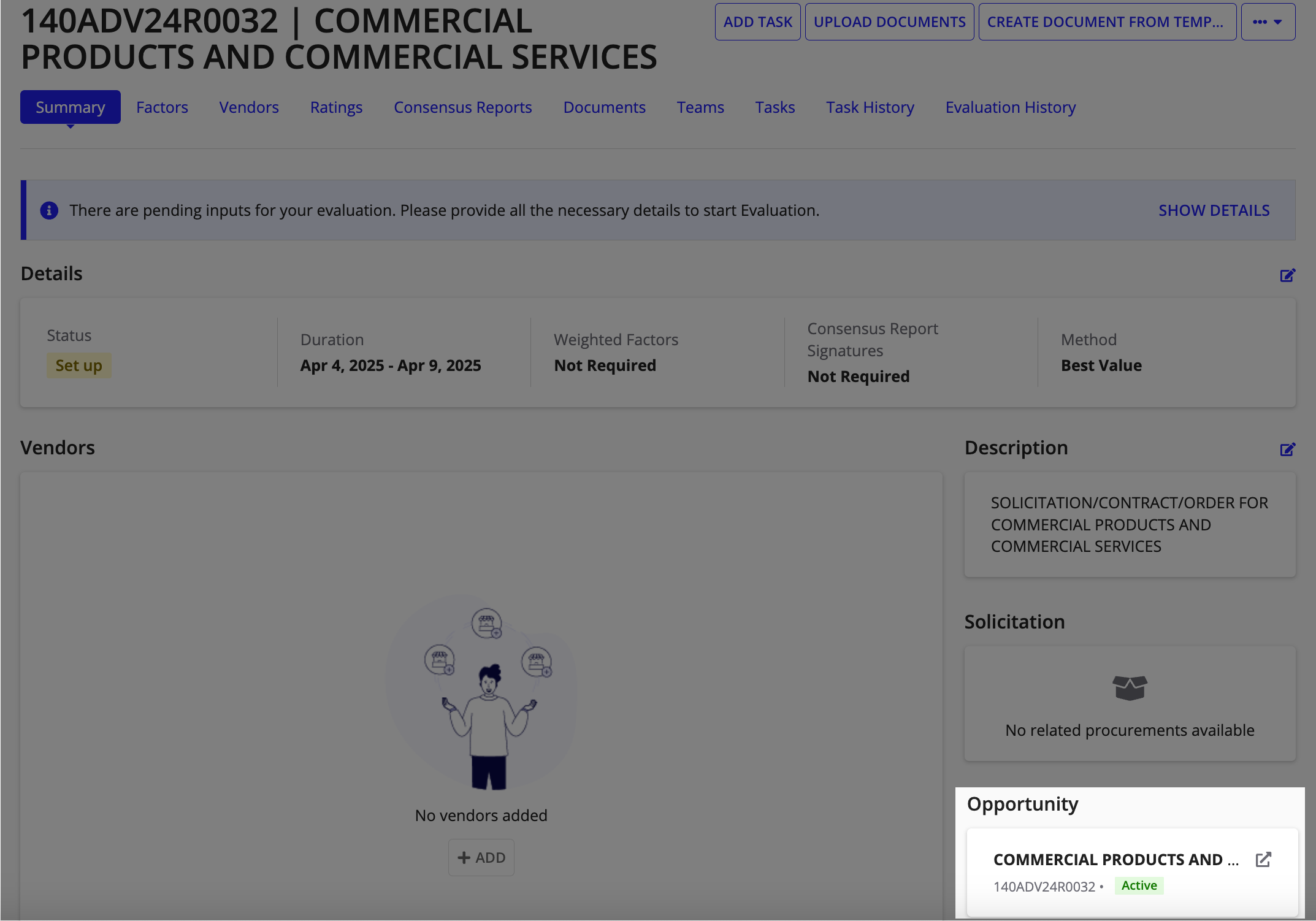This screenshot has height=921, width=1316.
Task: Click the COMMERCIAL PRODUCTS AND ... opportunity title
Action: [x=1115, y=860]
